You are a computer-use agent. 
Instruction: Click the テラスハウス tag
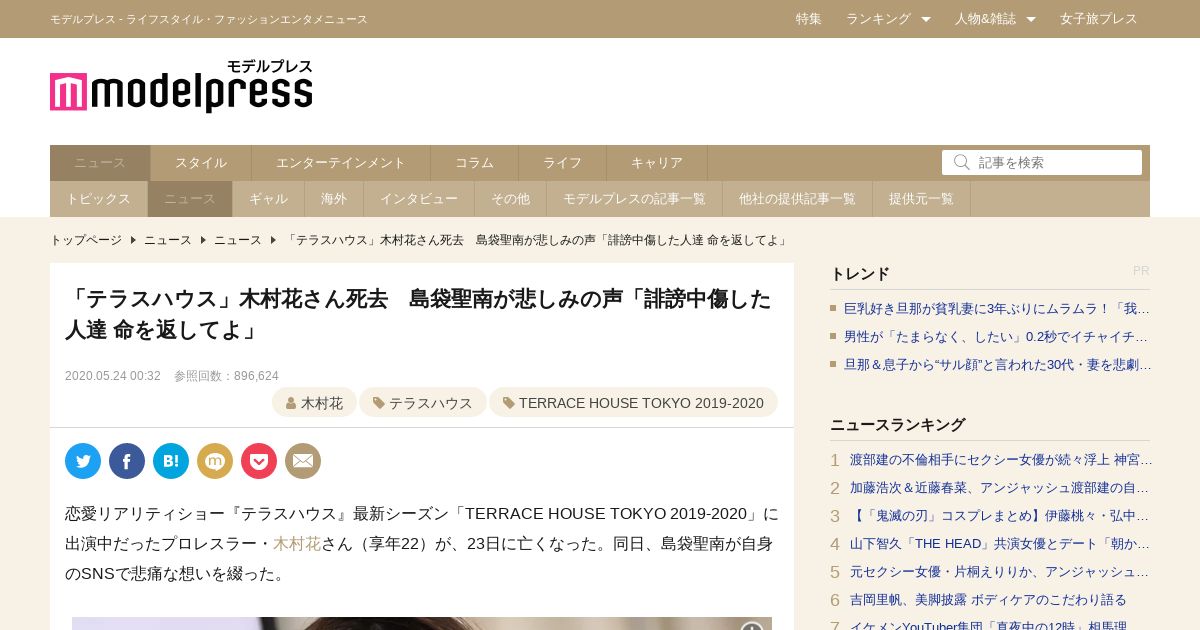(x=423, y=403)
